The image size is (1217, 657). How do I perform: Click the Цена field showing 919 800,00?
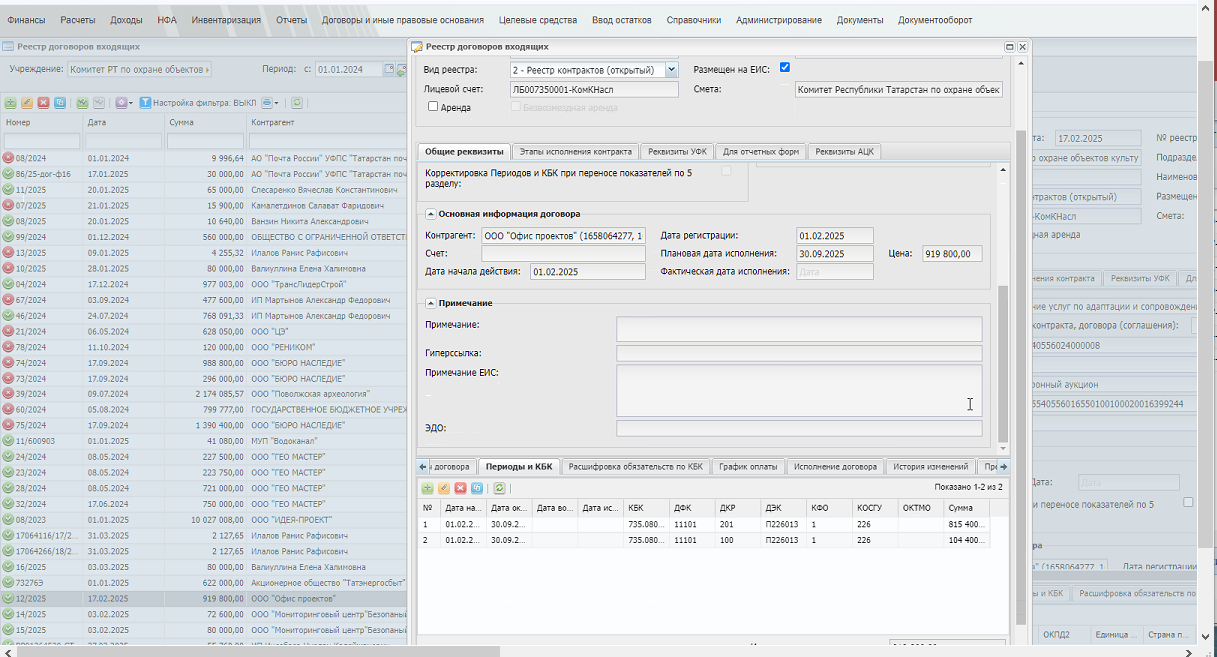[952, 254]
